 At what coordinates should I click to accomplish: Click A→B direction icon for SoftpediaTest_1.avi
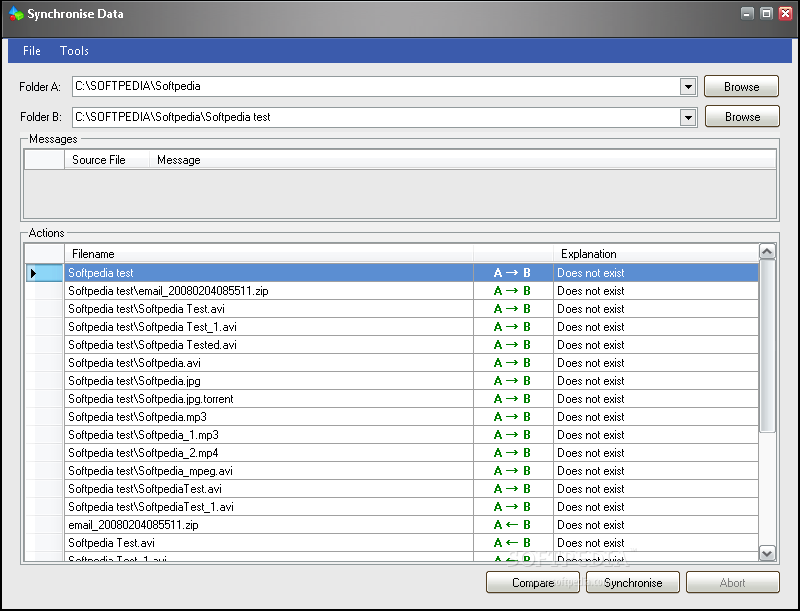[512, 507]
